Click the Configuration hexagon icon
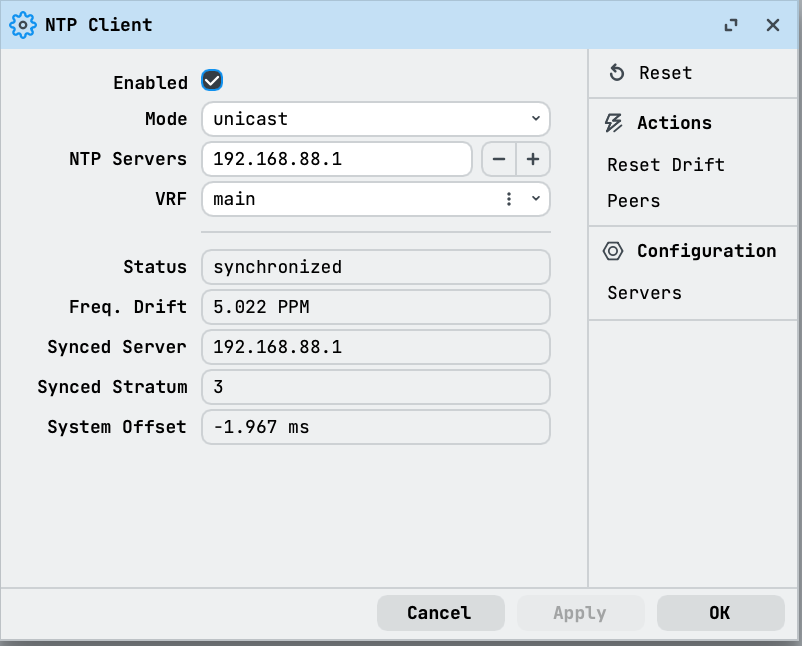The image size is (802, 646). click(x=613, y=251)
